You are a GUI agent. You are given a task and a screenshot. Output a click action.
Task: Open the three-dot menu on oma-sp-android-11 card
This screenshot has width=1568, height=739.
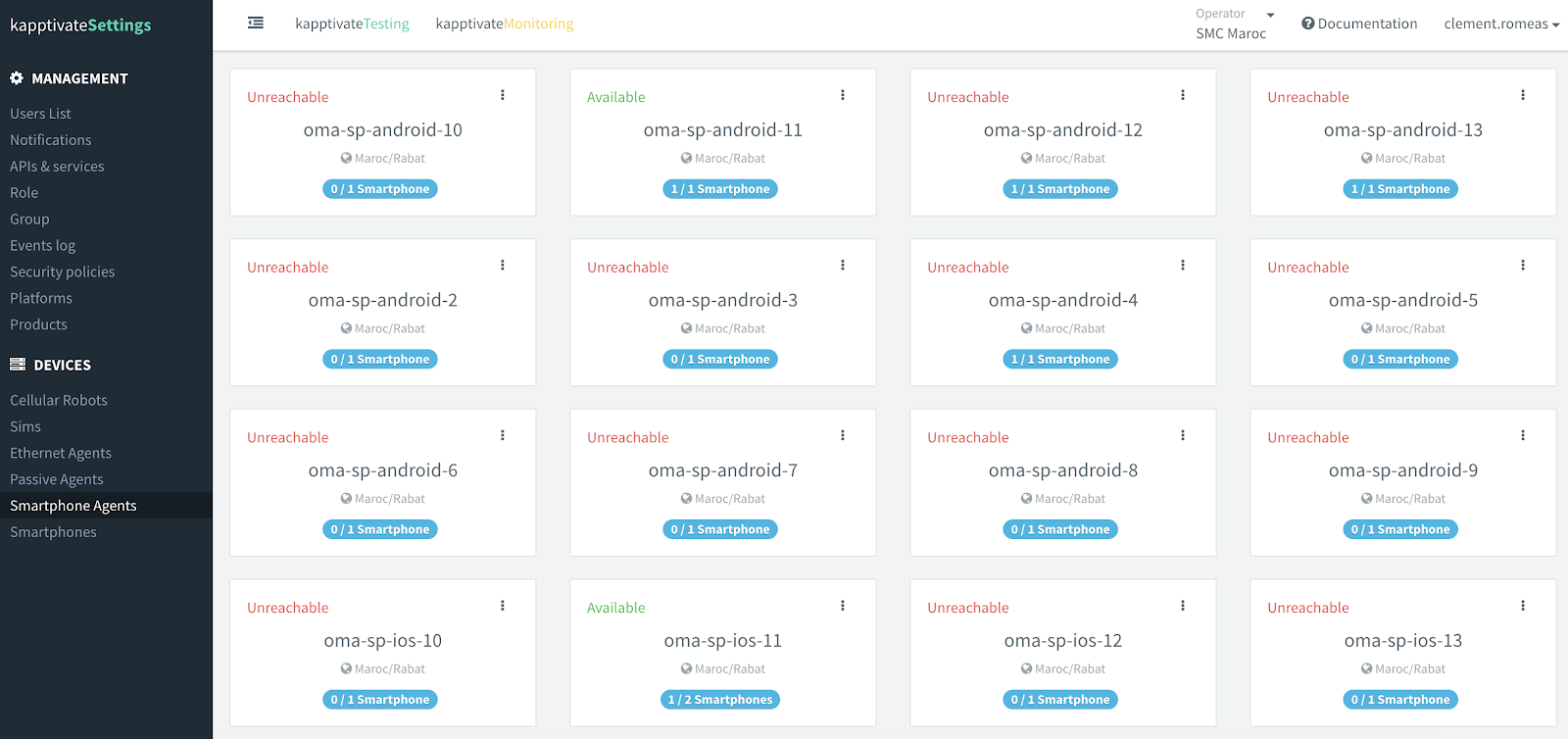843,95
